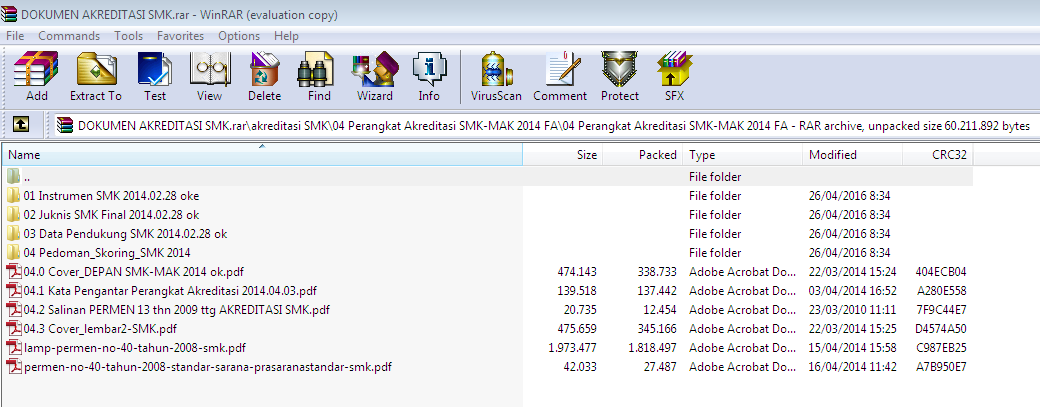Click the archive icon in the address bar
Image resolution: width=1040 pixels, height=407 pixels.
point(65,125)
